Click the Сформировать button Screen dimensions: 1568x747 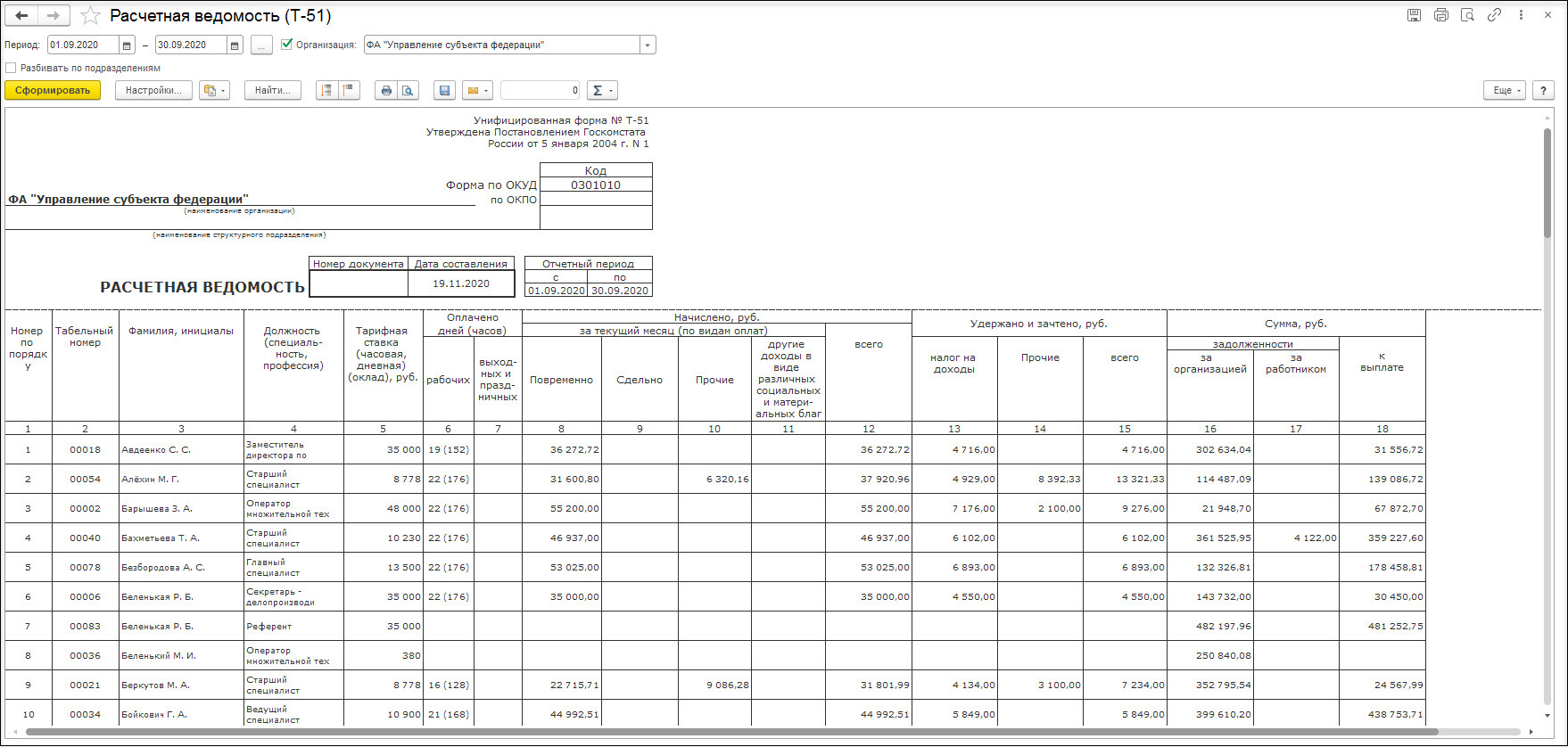pyautogui.click(x=53, y=90)
